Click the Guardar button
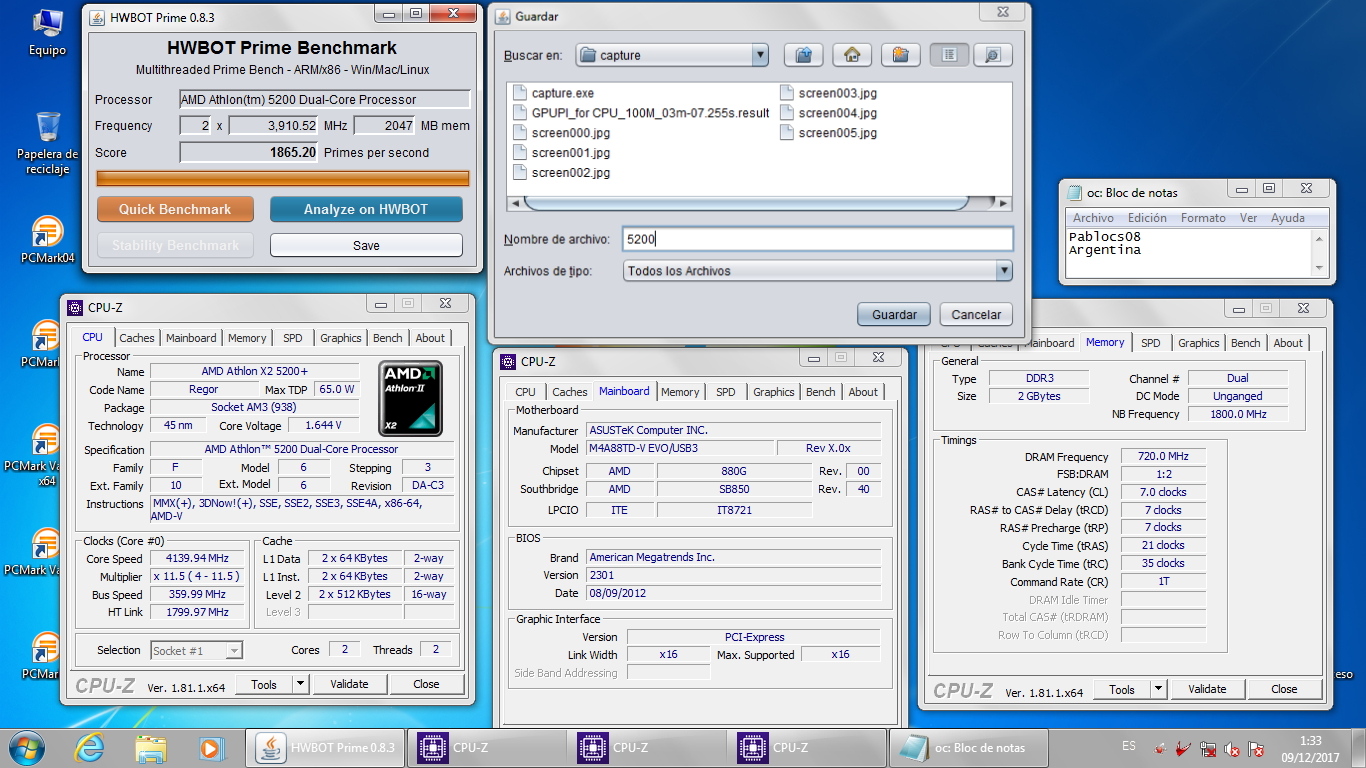This screenshot has width=1366, height=768. (x=894, y=314)
